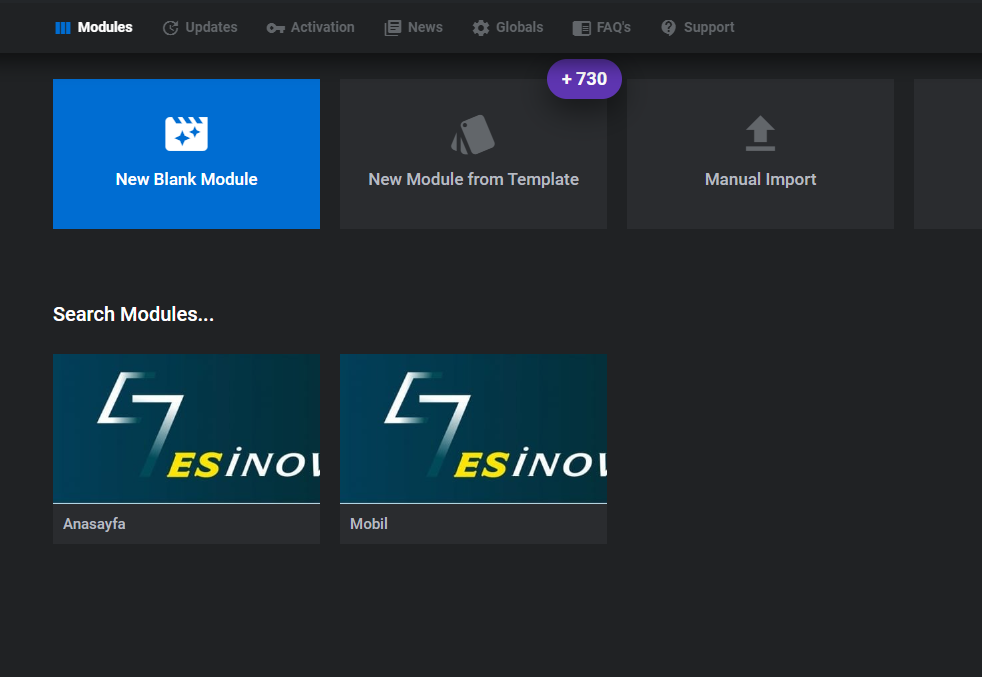Click the Modules bars icon
Screen dimensions: 982x677
pyautogui.click(x=63, y=28)
